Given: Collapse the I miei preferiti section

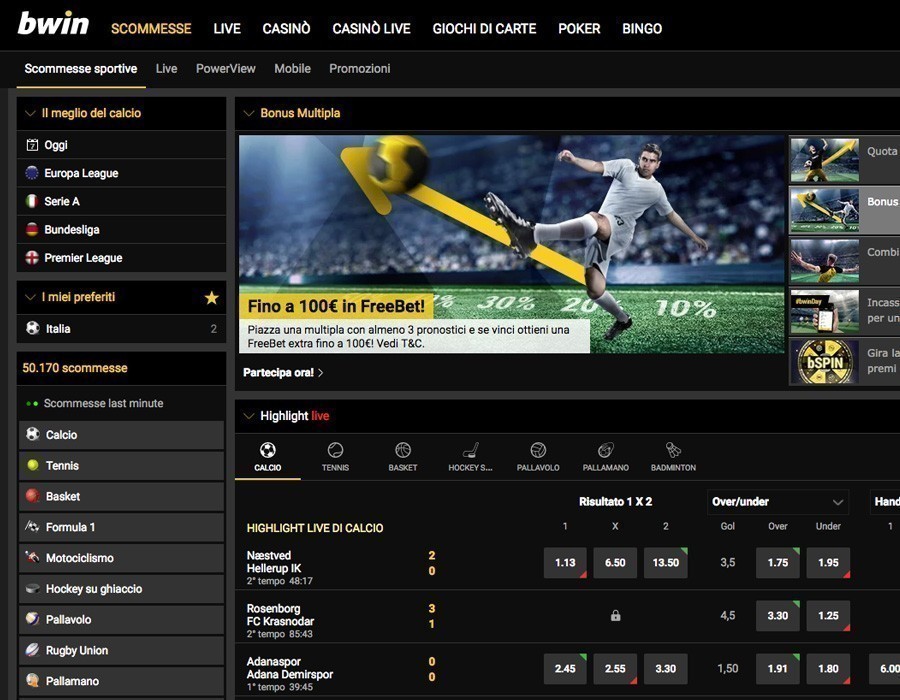Looking at the screenshot, I should pos(30,297).
